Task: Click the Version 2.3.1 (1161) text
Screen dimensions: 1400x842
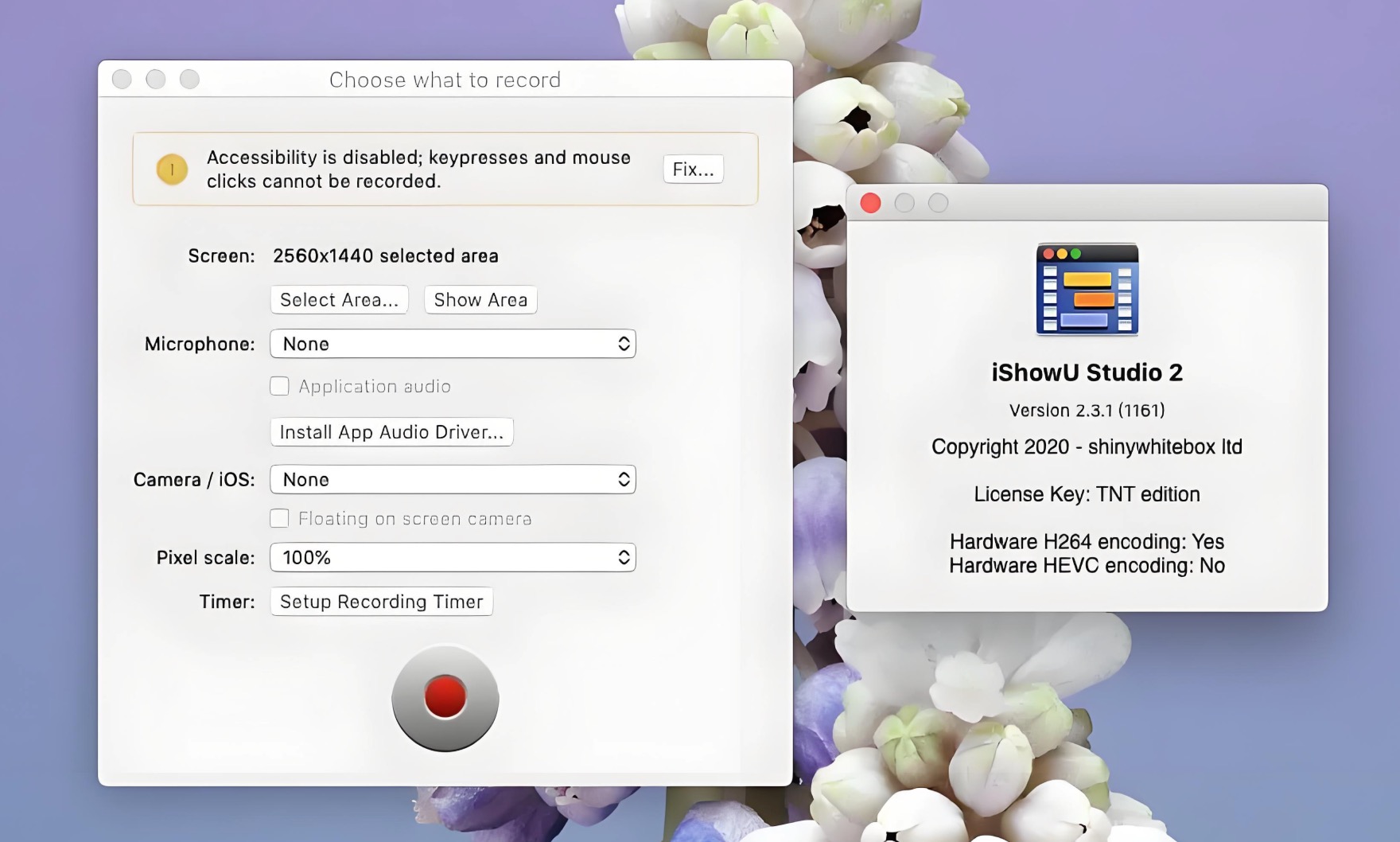Action: pos(1087,410)
